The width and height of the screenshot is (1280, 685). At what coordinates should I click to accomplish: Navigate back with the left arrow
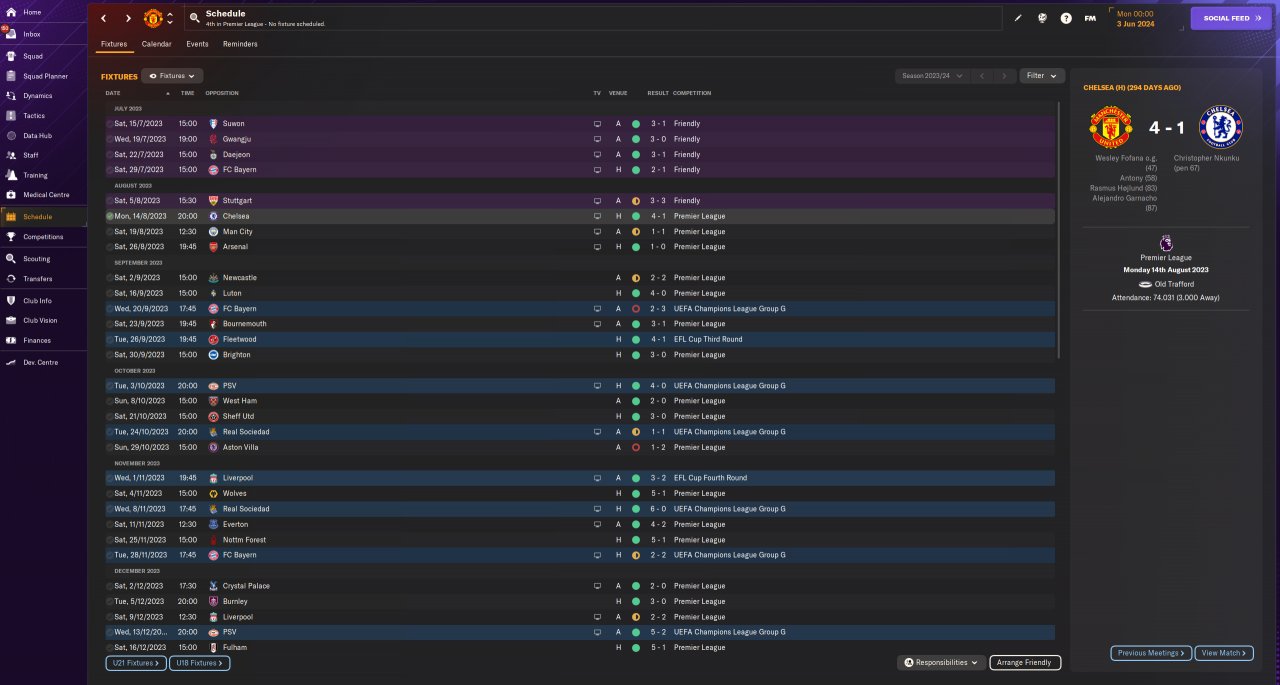click(x=103, y=18)
